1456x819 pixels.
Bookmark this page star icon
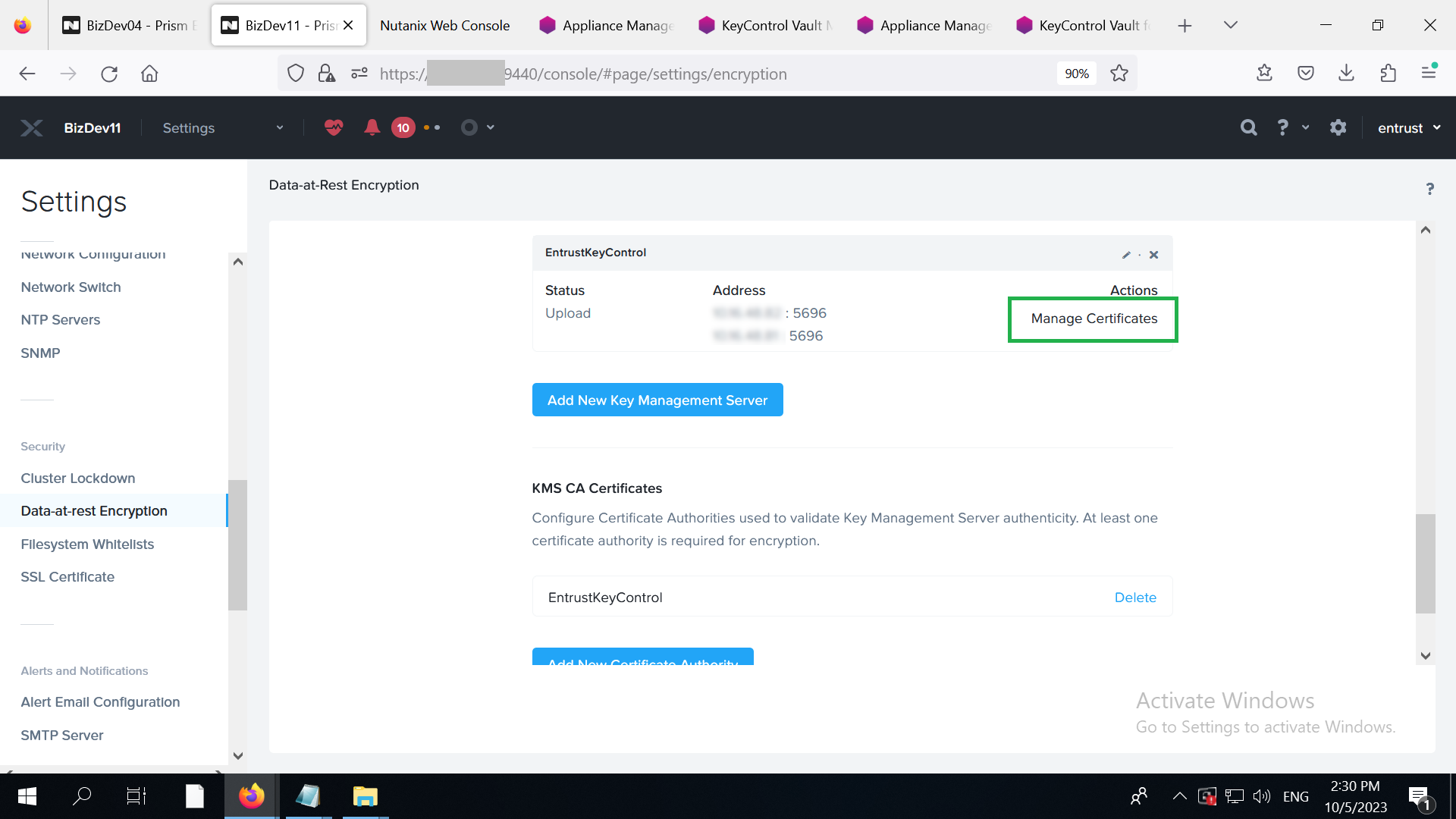pos(1119,74)
